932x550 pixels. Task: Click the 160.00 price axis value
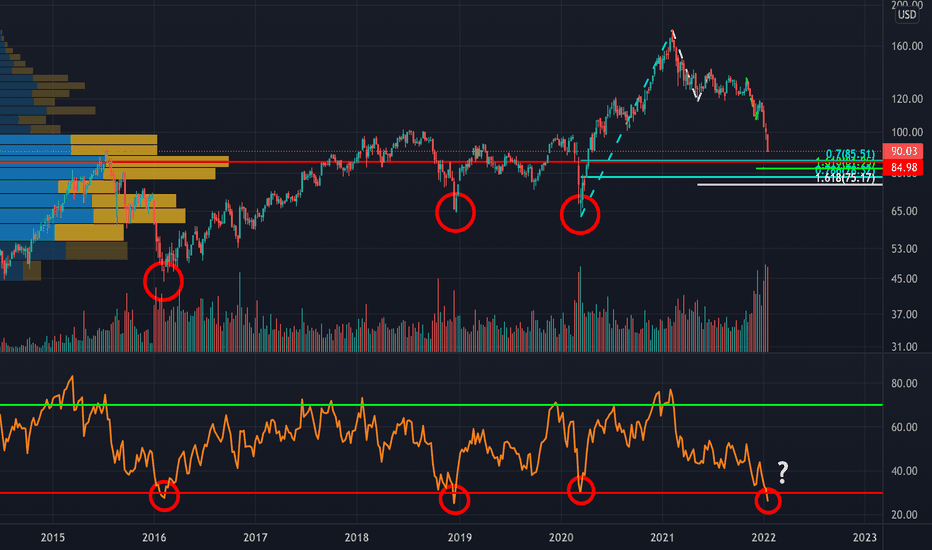[907, 46]
